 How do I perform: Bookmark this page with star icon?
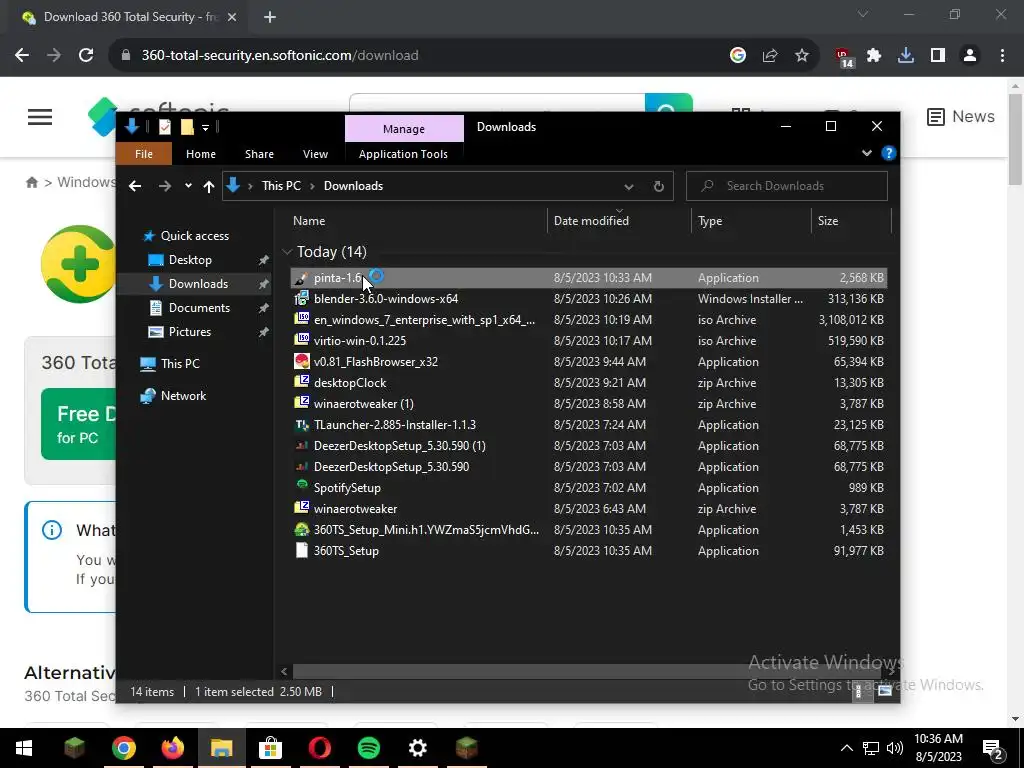(x=802, y=56)
